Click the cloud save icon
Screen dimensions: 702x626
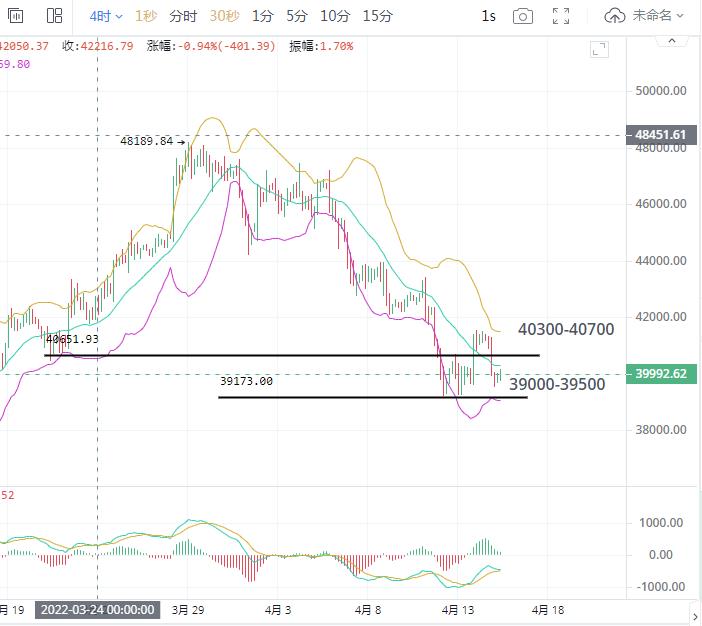617,16
